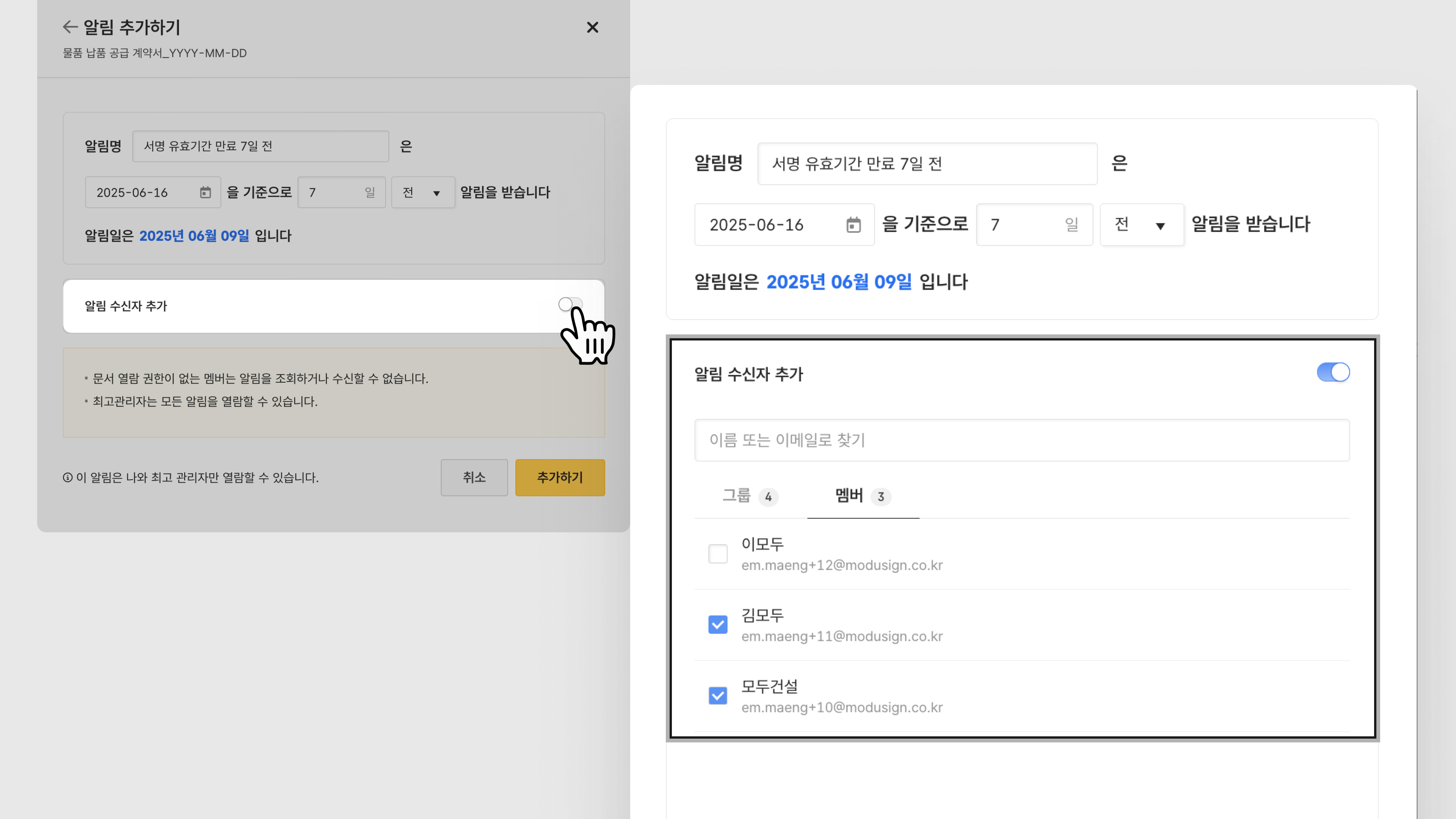Click the 알림명 text field in right panel
This screenshot has height=819, width=1456.
[927, 164]
